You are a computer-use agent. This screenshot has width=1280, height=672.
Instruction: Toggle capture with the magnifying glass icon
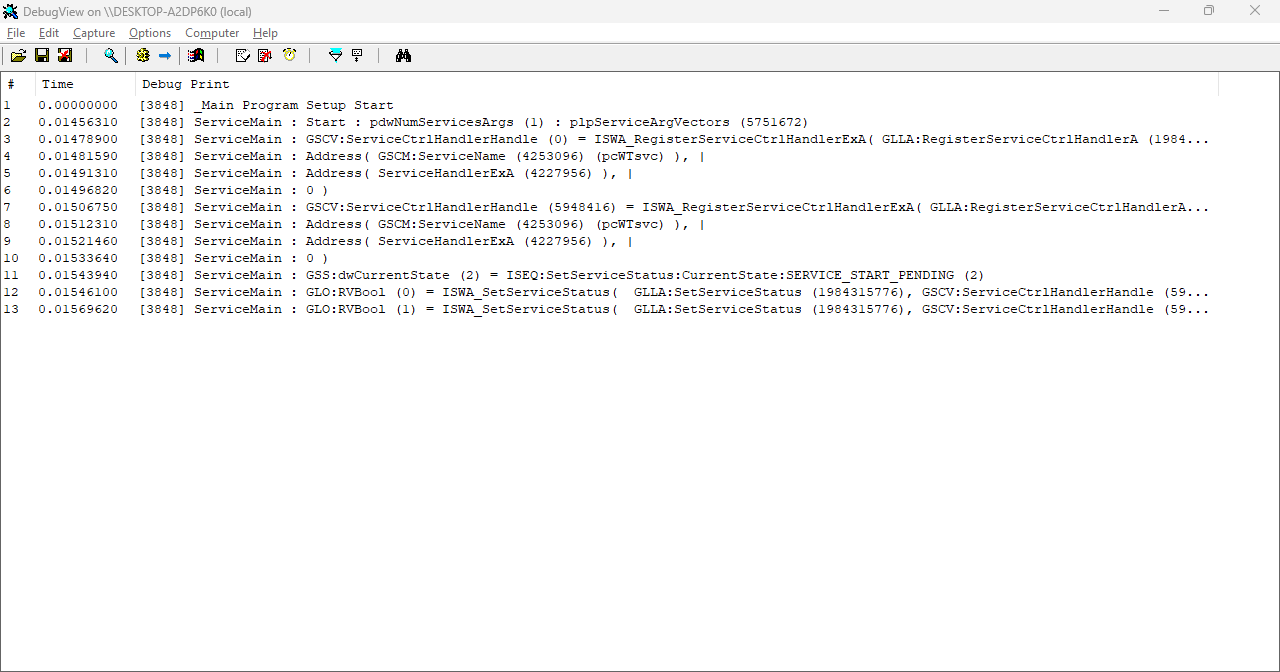click(x=111, y=56)
